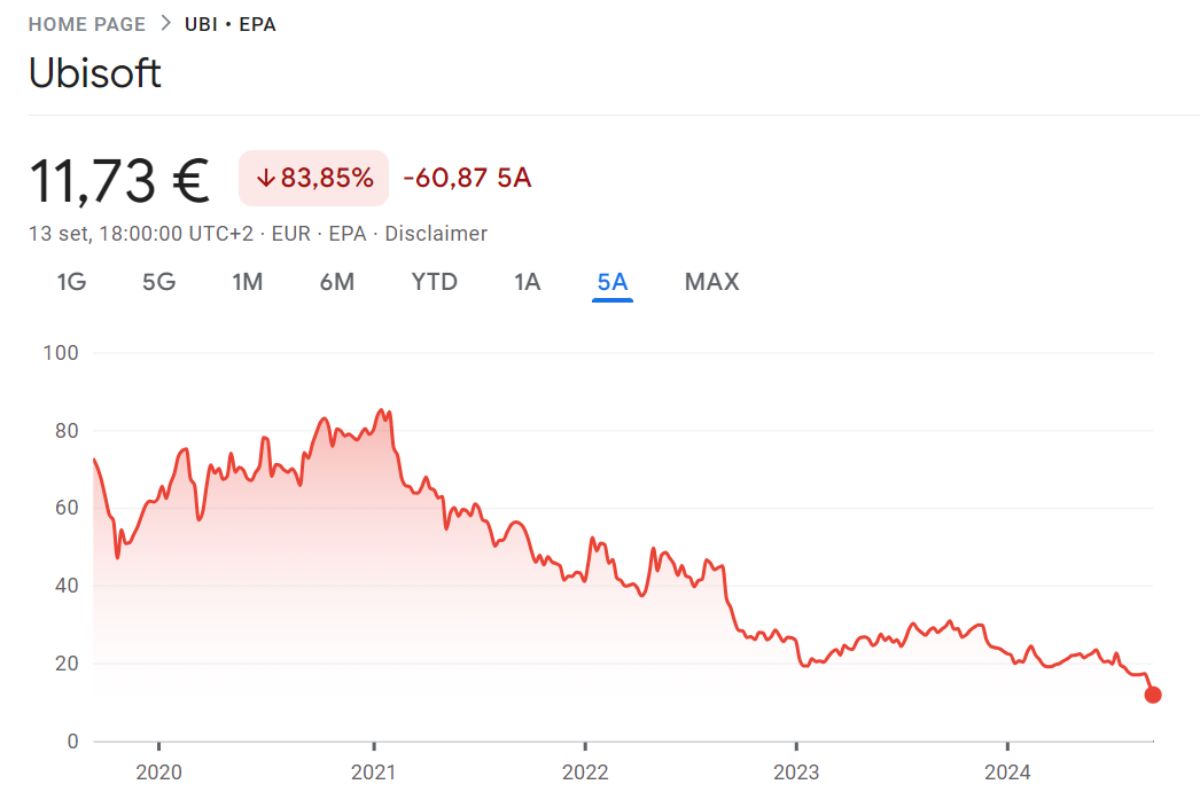Image resolution: width=1200 pixels, height=800 pixels.
Task: Click the Ubisoft title heading
Action: pyautogui.click(x=95, y=74)
